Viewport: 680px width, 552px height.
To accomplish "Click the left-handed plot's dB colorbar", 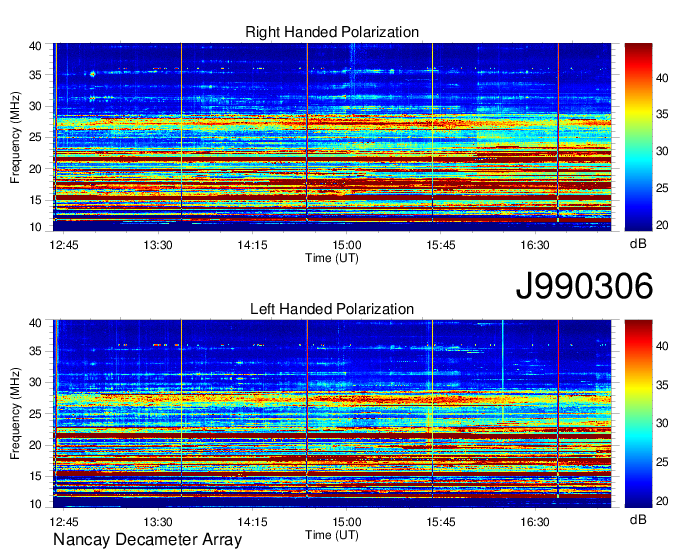I will tap(638, 414).
